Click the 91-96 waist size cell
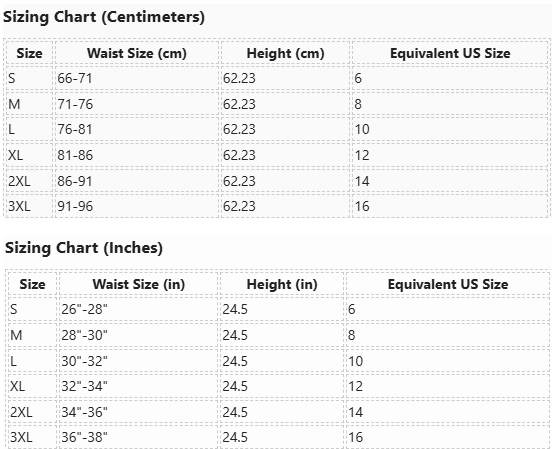 click(x=137, y=206)
